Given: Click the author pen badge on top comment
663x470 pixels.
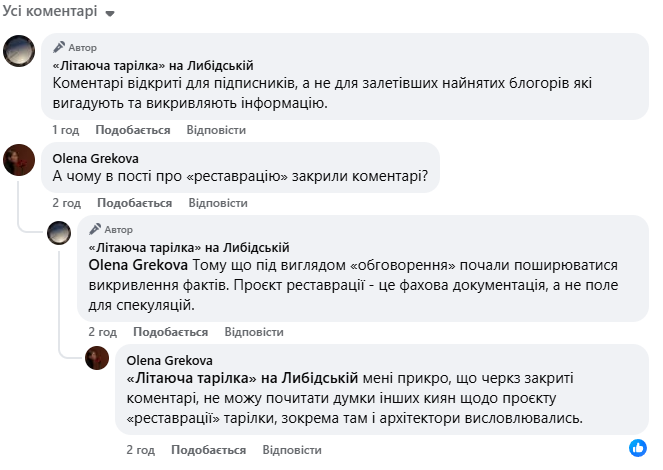Looking at the screenshot, I should pos(60,47).
